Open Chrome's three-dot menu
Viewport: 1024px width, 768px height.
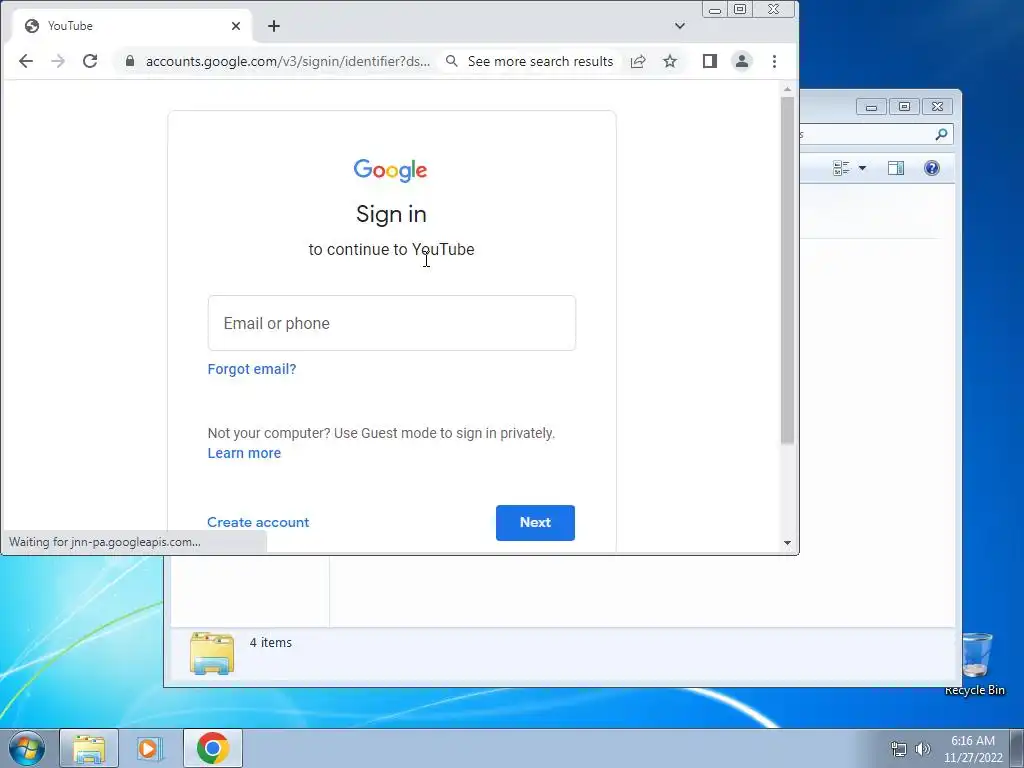tap(775, 61)
